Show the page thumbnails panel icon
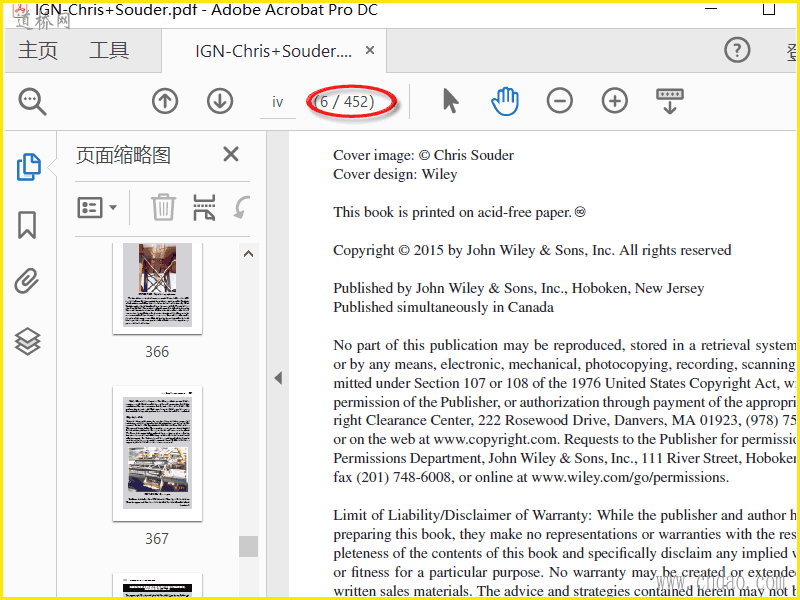 [29, 167]
